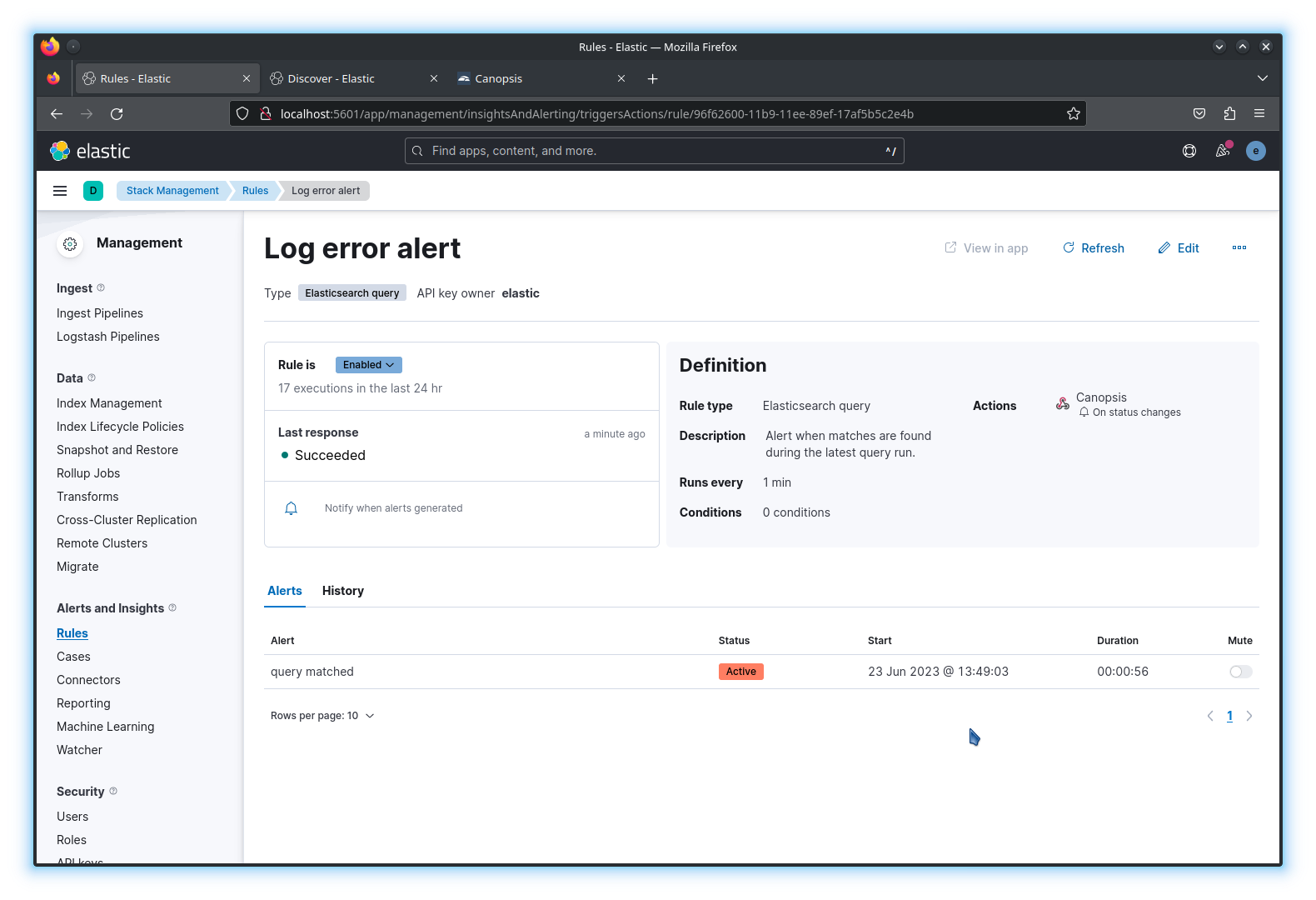
Task: Mute the query matched alert
Action: 1241,672
